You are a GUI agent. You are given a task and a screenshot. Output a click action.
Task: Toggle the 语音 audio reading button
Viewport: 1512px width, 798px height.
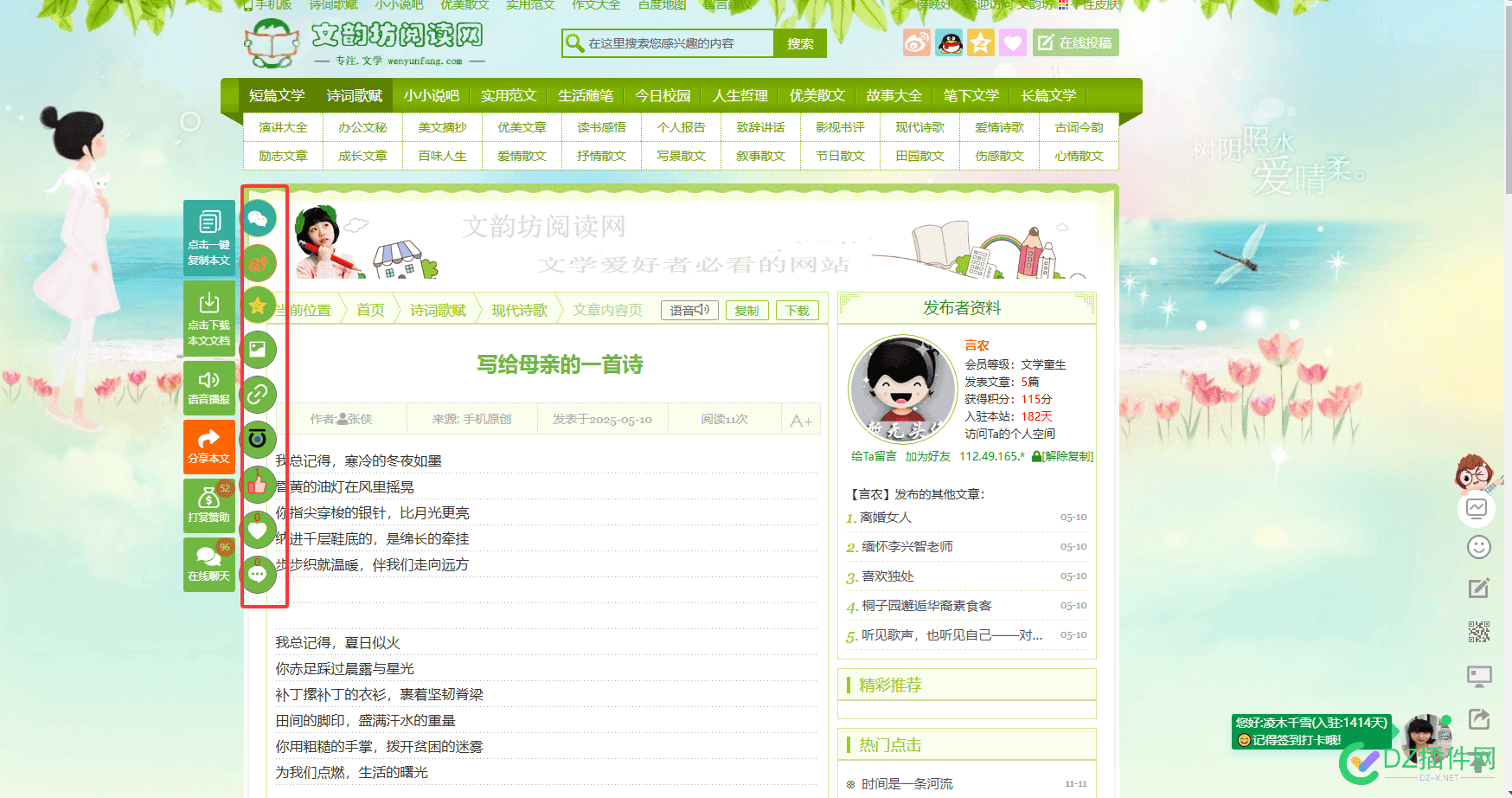click(689, 310)
